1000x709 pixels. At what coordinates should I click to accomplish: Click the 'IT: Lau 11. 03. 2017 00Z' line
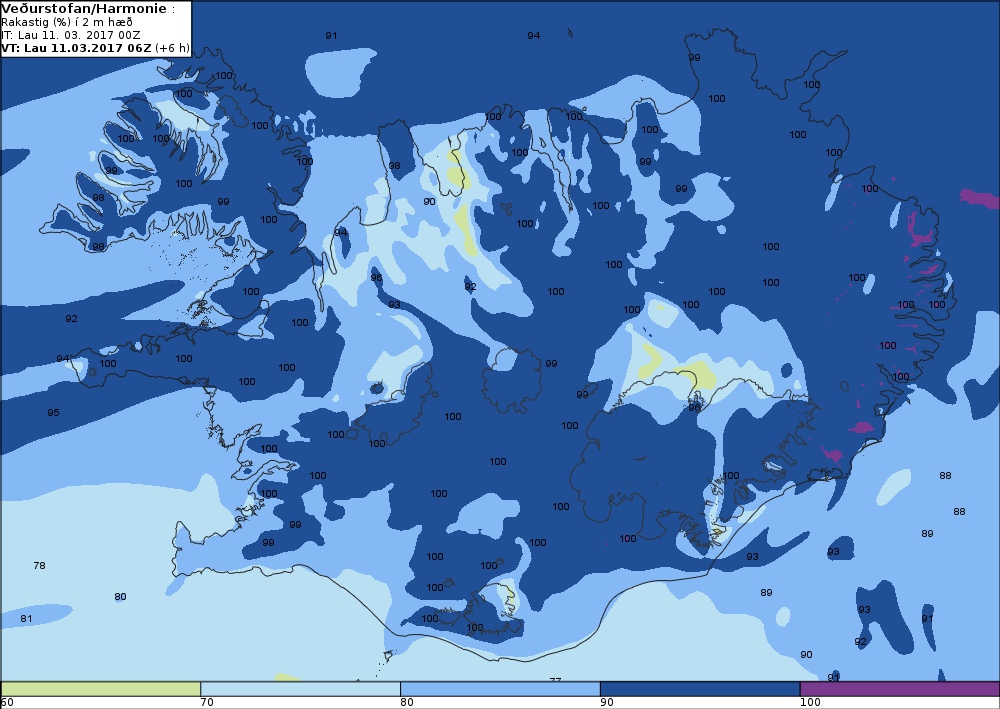point(71,35)
